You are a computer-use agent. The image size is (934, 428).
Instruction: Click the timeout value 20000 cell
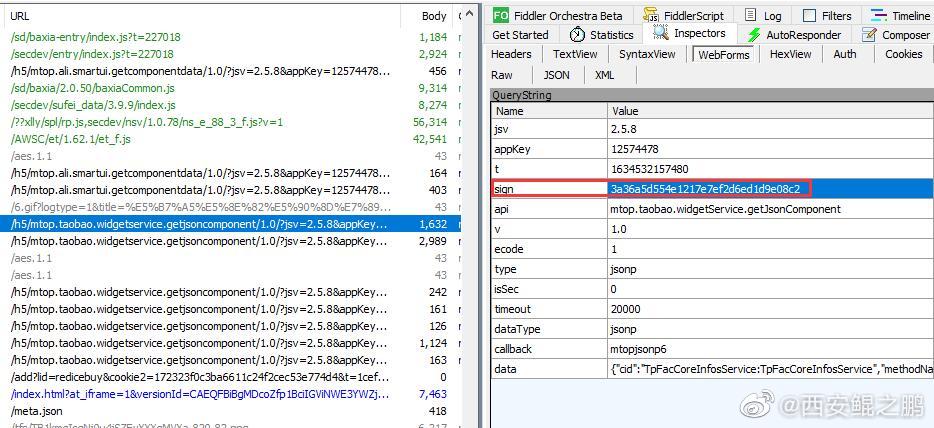770,309
